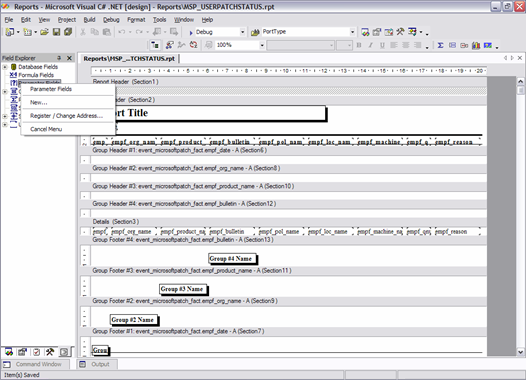Open the Help menu

point(207,20)
